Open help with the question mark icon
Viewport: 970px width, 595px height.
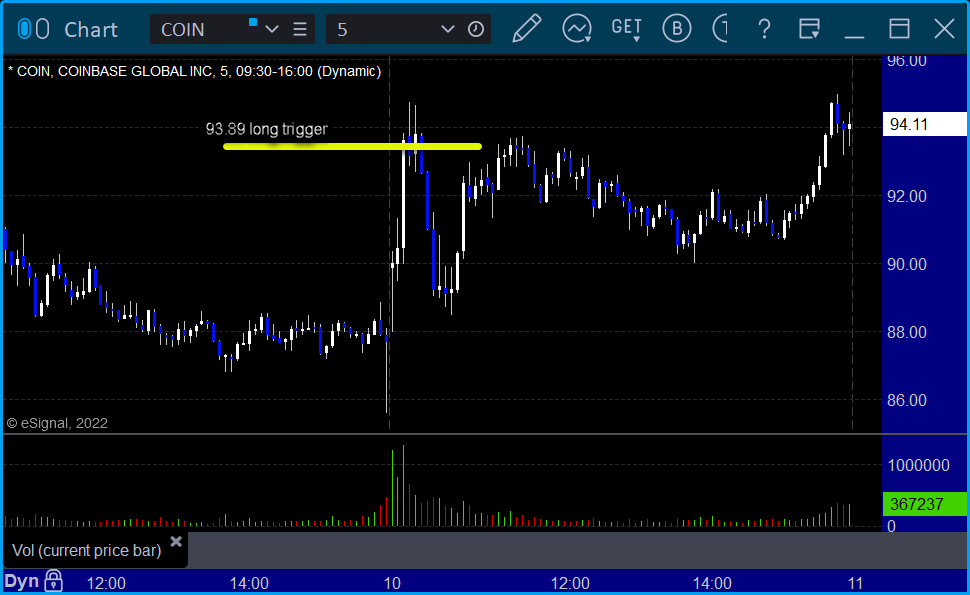[x=765, y=29]
